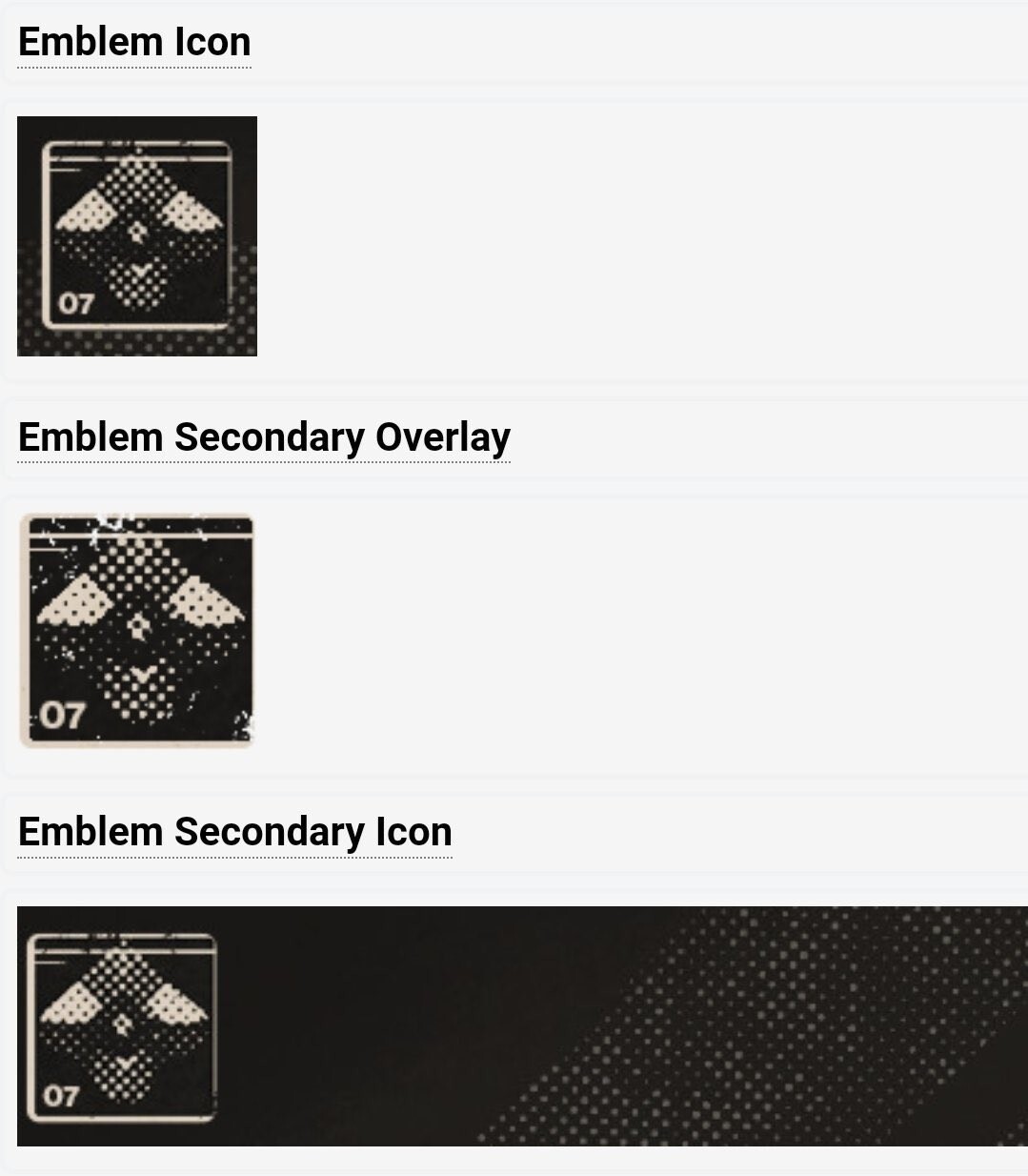Click the Emblem Icon heading

coord(134,42)
